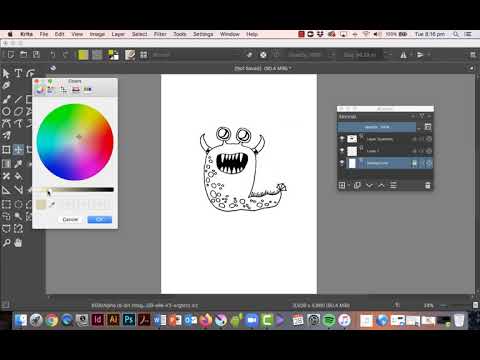Expand the add-layer dropdown arrow
Viewport: 480px width, 360px height.
348,185
